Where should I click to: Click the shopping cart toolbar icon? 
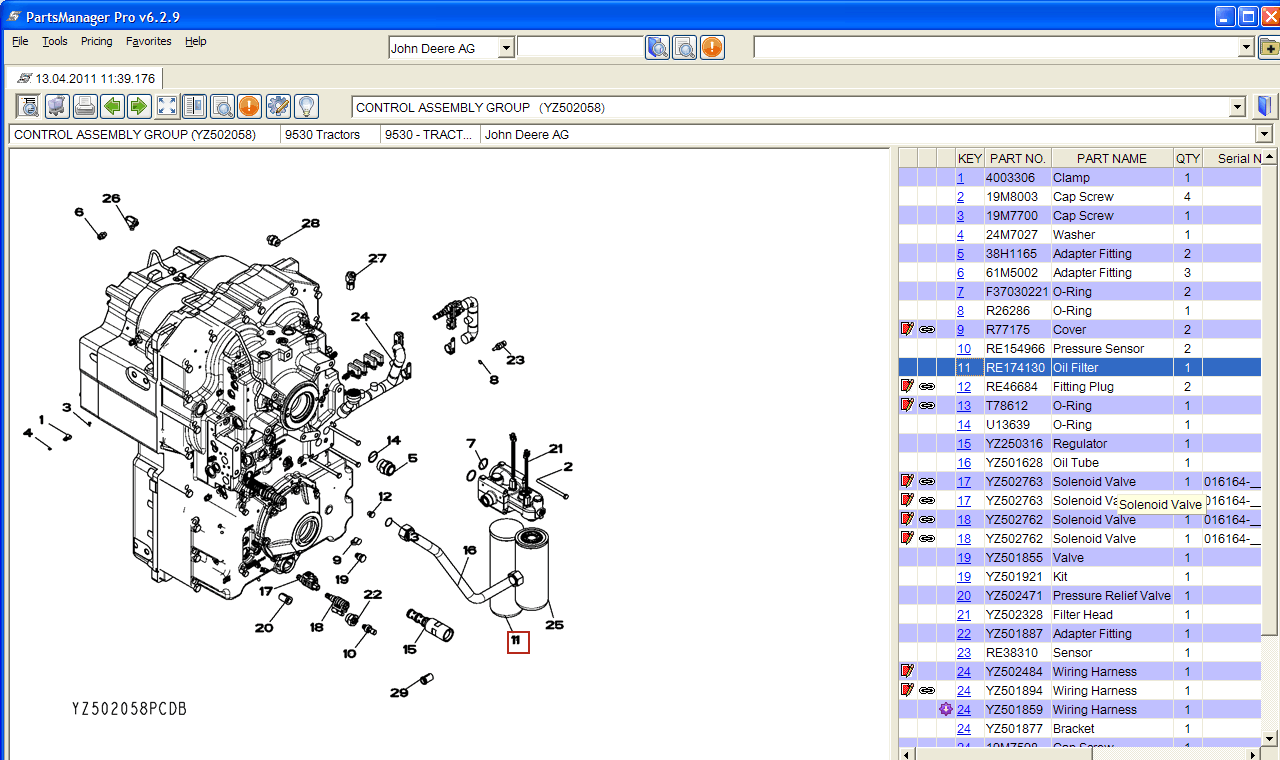(57, 106)
